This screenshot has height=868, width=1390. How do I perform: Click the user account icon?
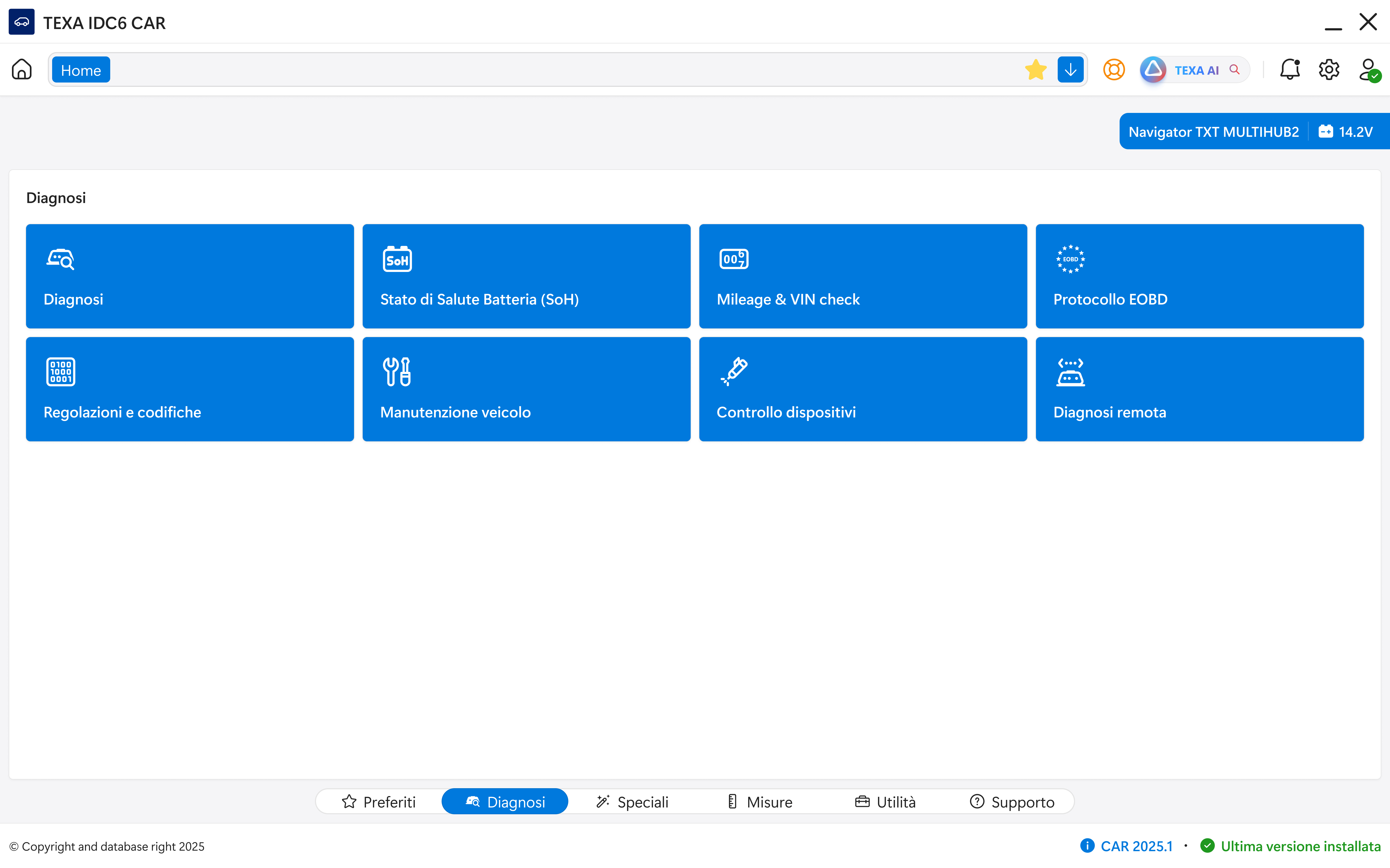[x=1369, y=70]
